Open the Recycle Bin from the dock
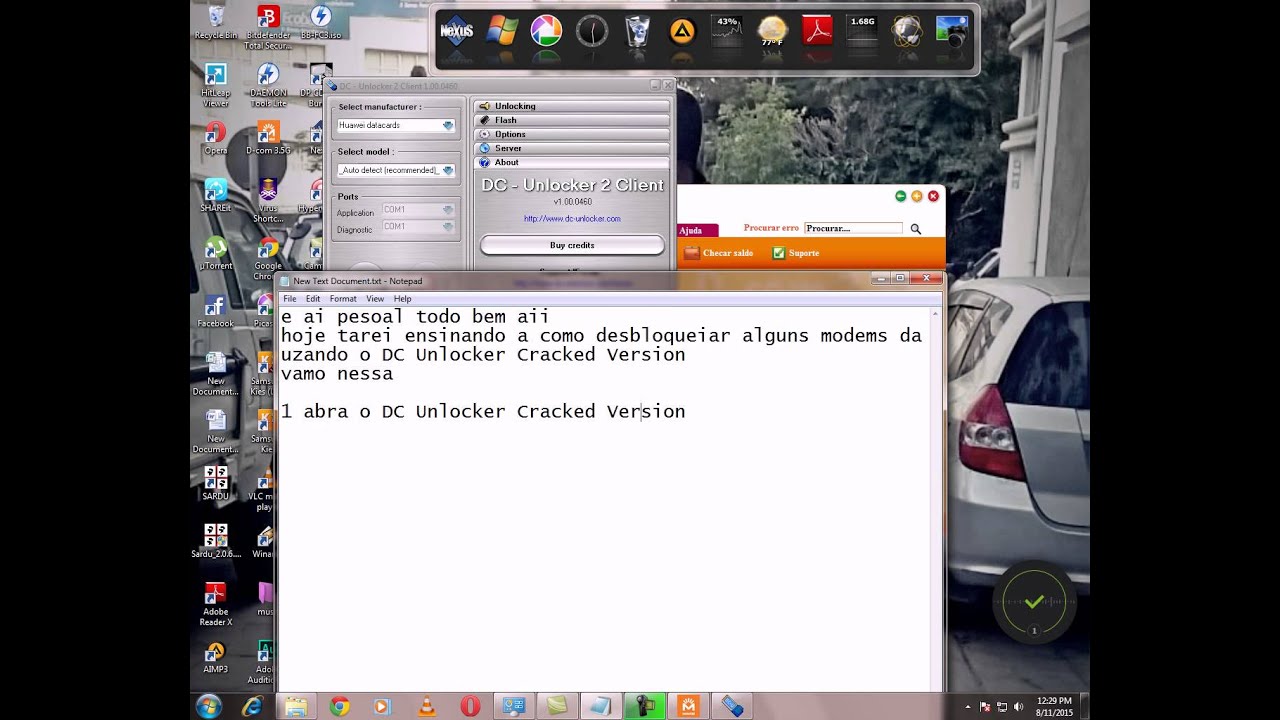 [x=637, y=31]
